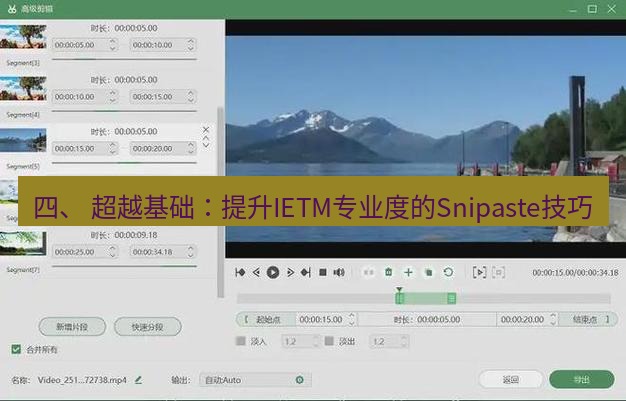This screenshot has width=626, height=401.
Task: Select the Segment[5] lake thumbnail
Action: 23,140
